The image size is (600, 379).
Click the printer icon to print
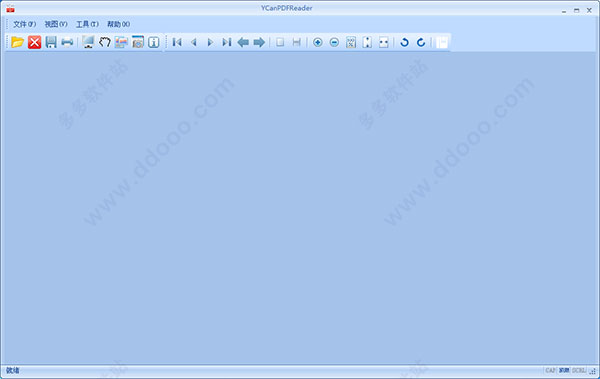pyautogui.click(x=67, y=42)
